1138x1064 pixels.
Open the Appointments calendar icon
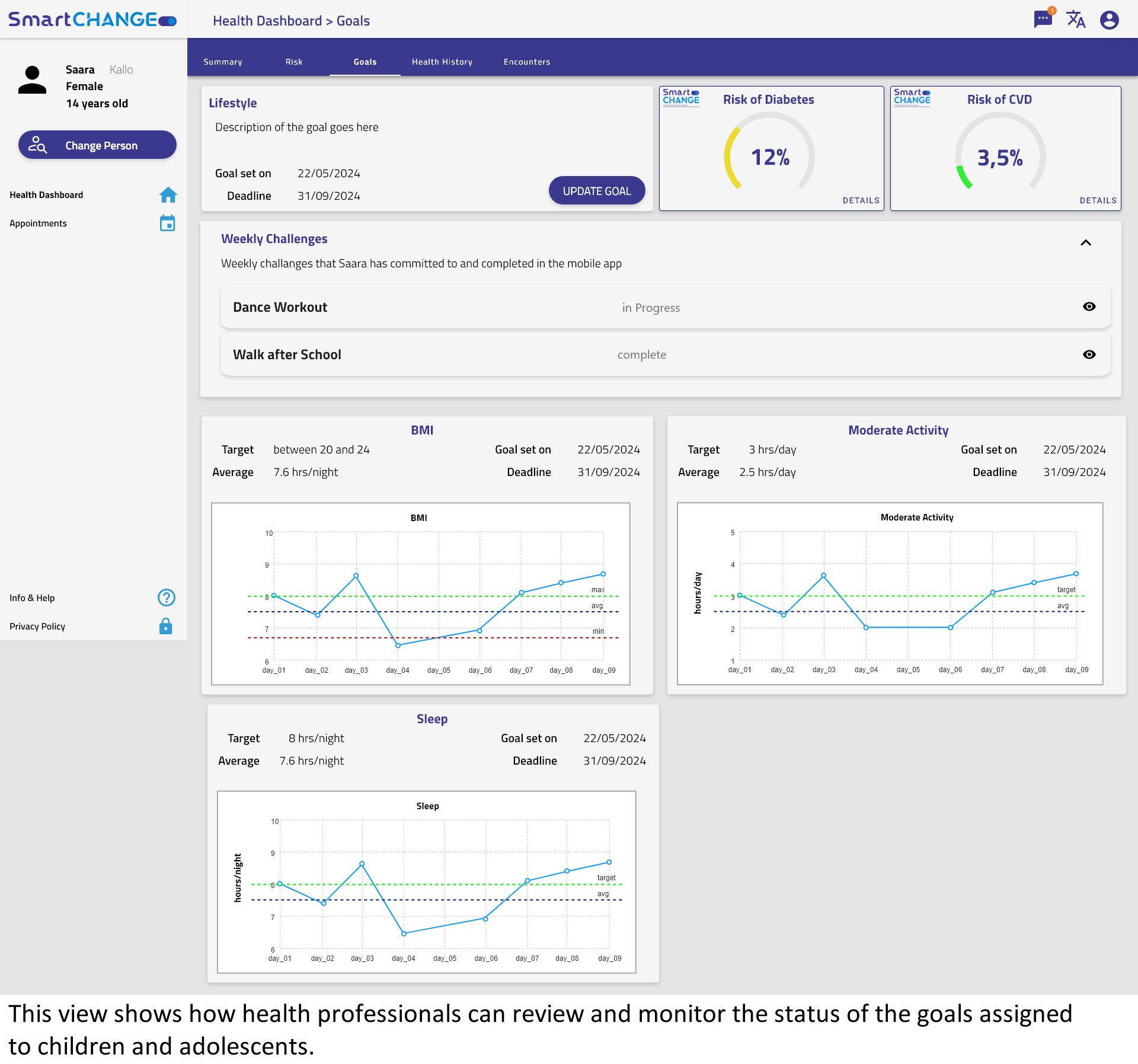[x=167, y=223]
